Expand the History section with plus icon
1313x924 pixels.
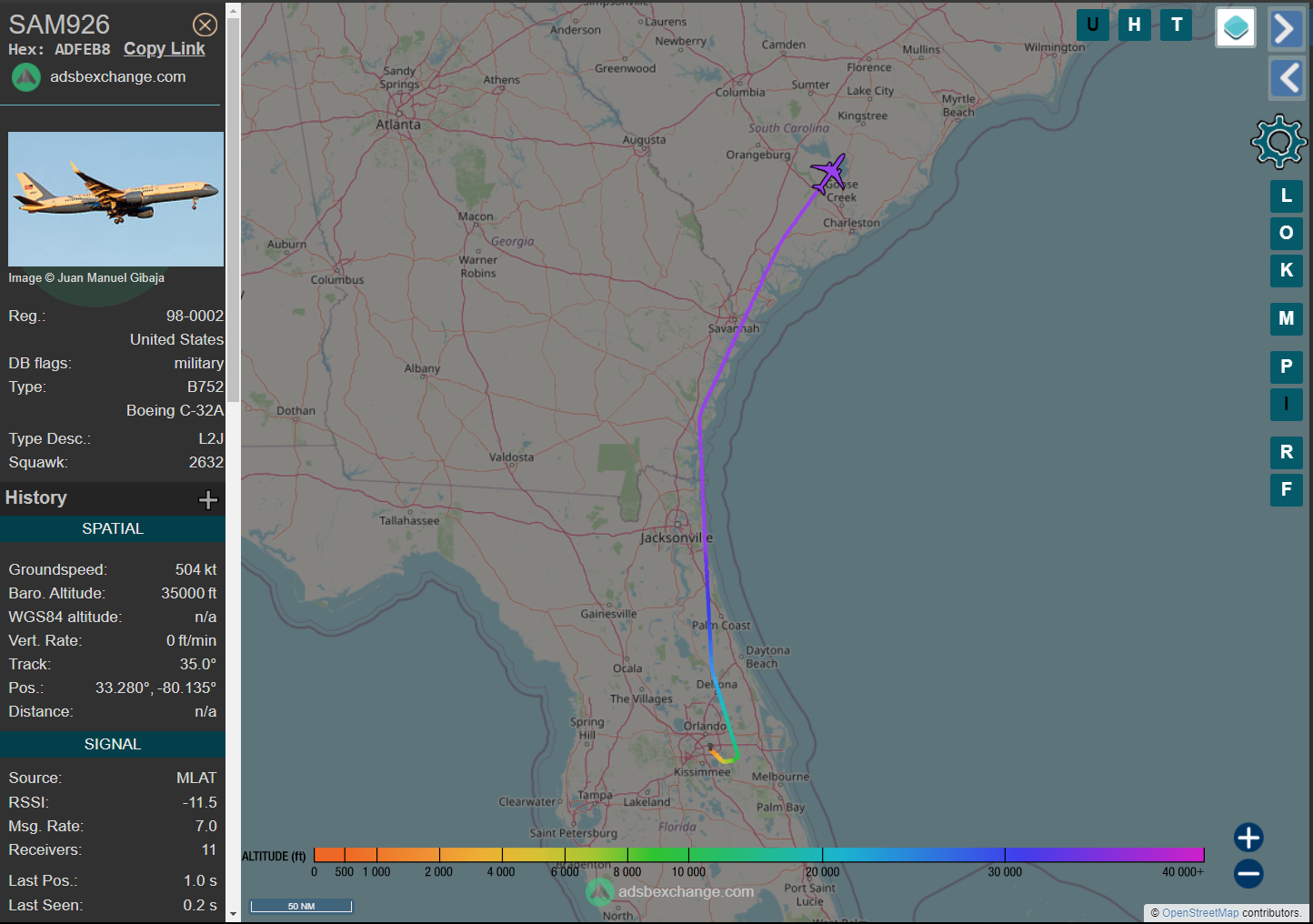point(208,499)
